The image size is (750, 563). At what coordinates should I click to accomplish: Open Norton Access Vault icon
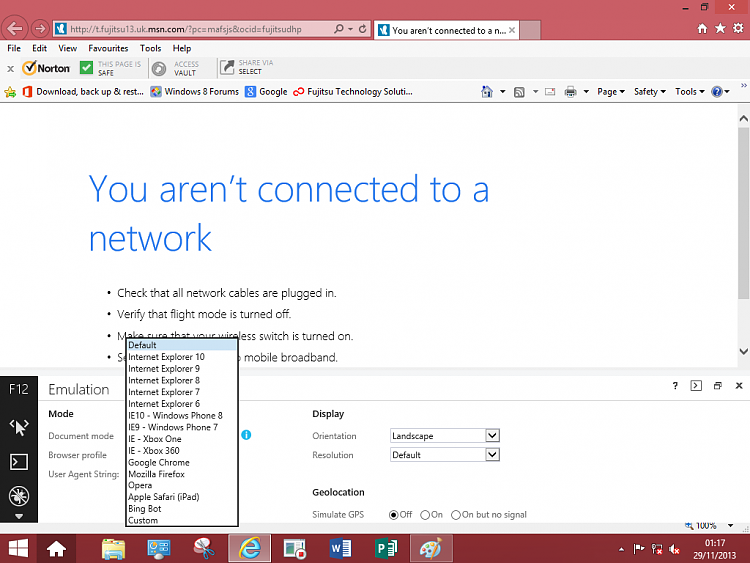[x=159, y=68]
